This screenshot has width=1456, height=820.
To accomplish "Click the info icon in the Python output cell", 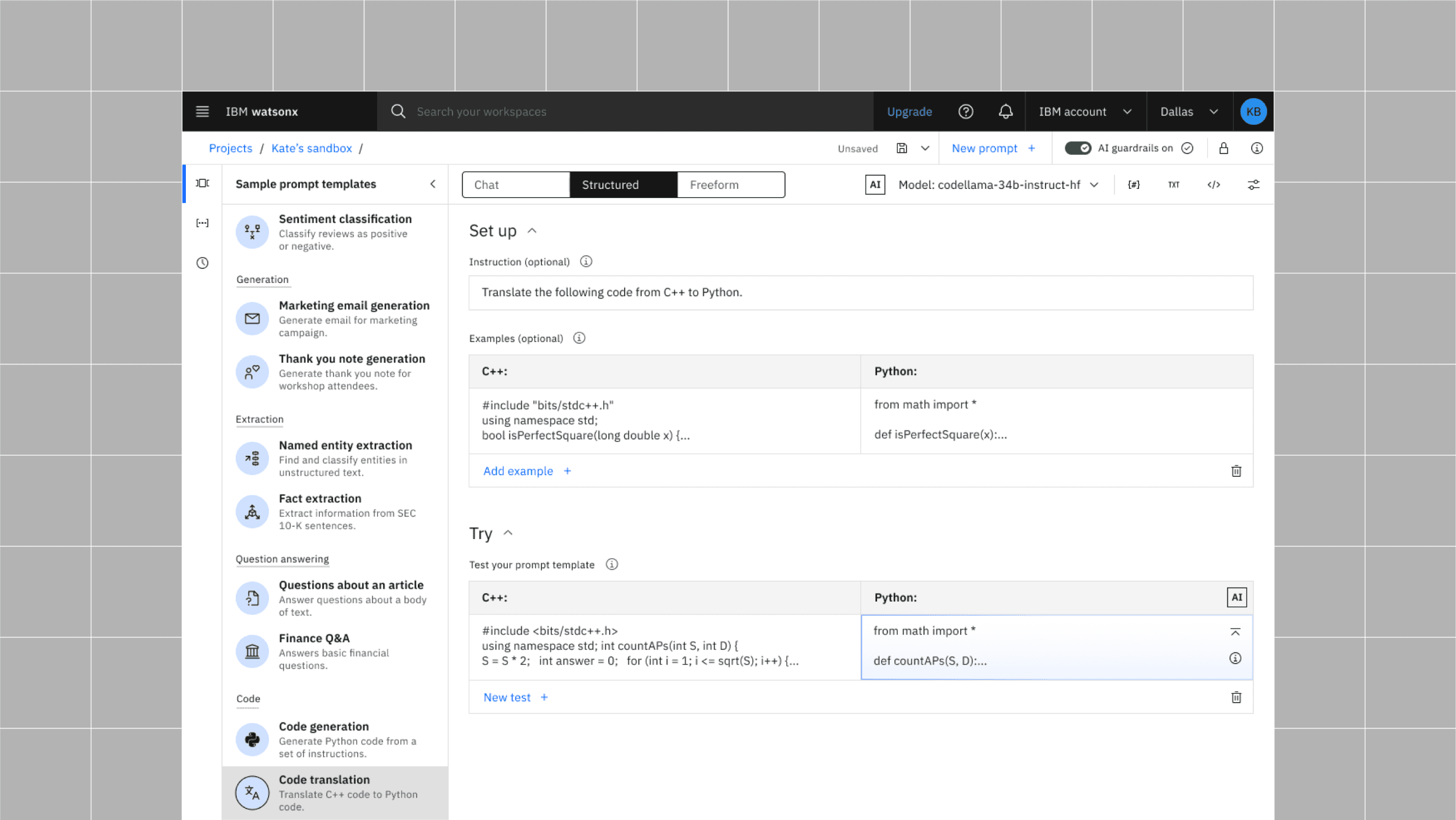I will (x=1236, y=658).
